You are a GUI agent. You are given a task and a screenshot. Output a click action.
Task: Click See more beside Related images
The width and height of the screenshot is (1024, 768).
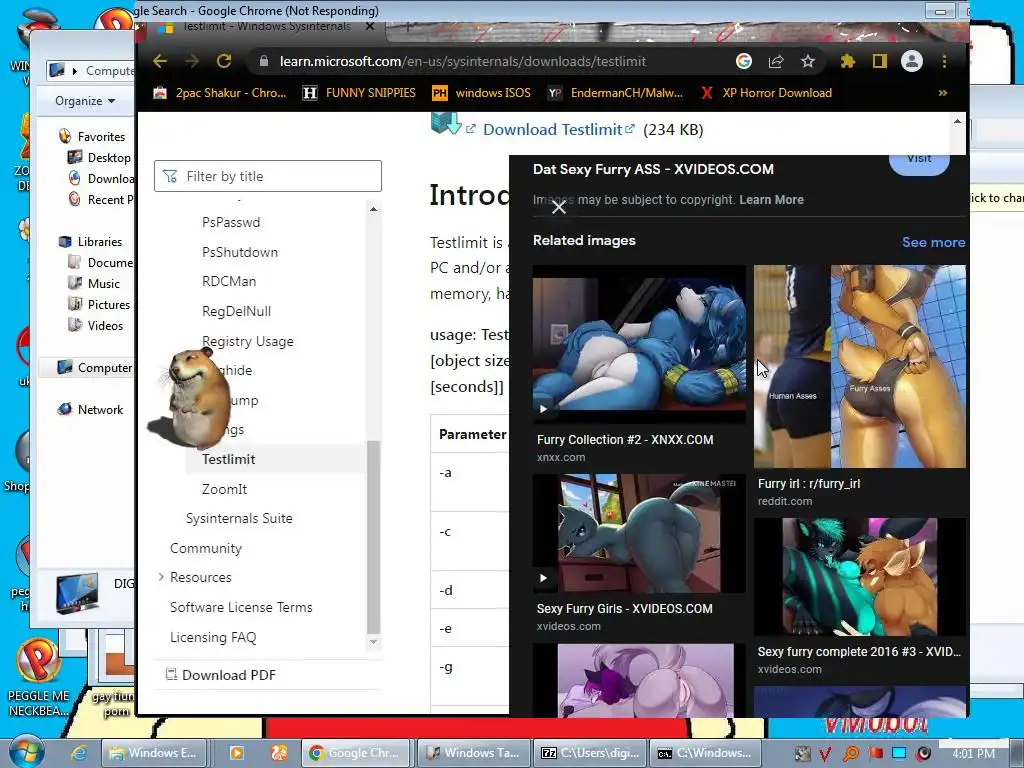point(933,242)
